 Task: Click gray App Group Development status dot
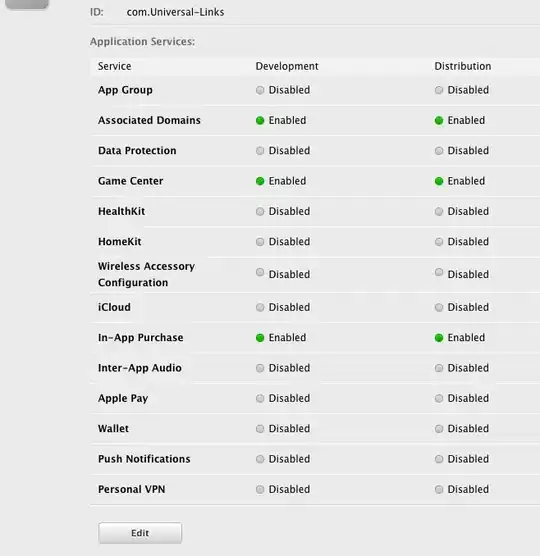260,90
